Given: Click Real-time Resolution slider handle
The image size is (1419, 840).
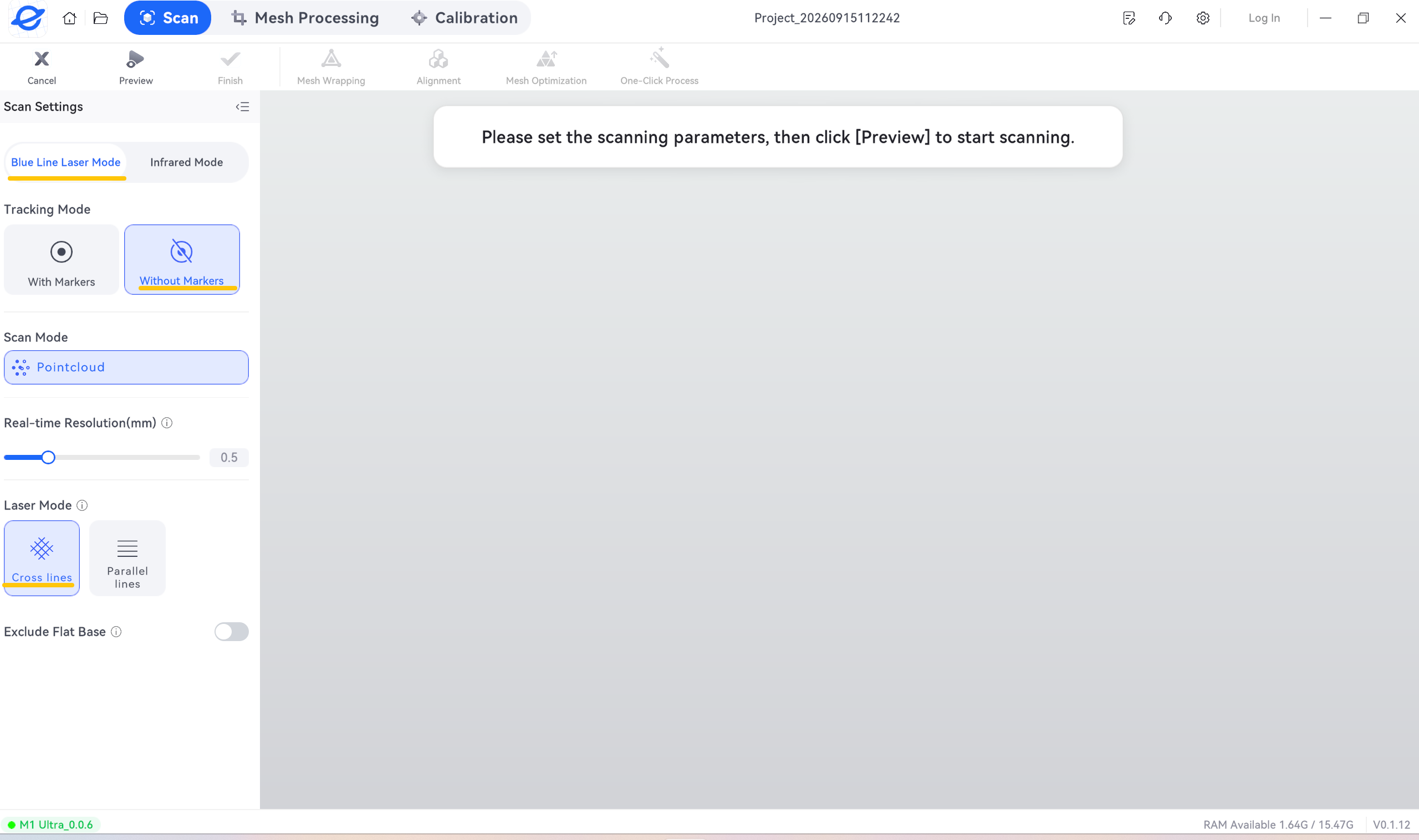Looking at the screenshot, I should point(48,457).
